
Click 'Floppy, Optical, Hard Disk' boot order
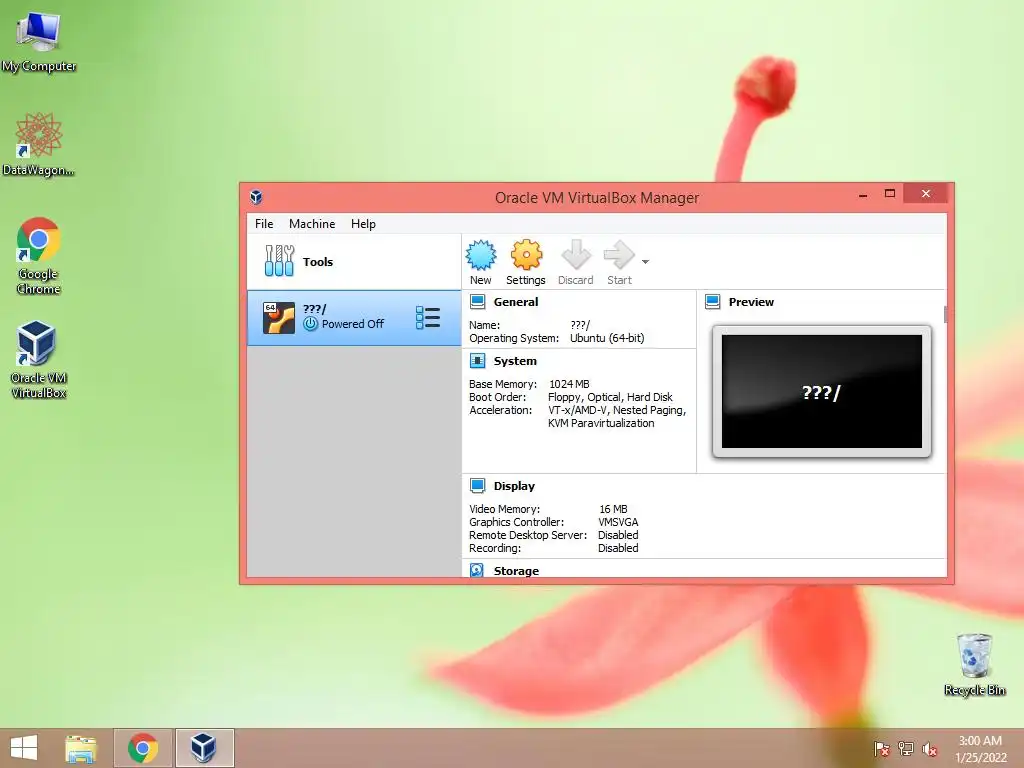(x=610, y=397)
